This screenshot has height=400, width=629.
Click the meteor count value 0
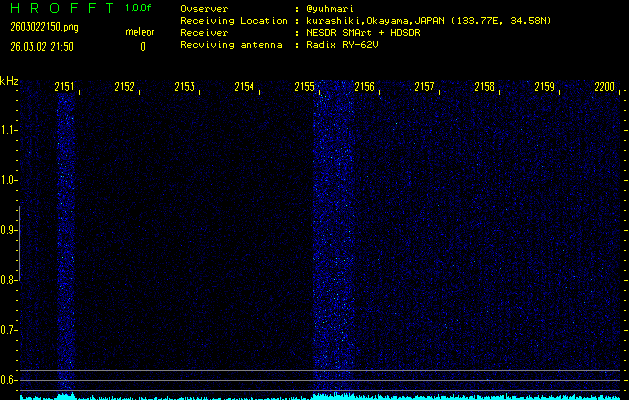click(x=143, y=47)
